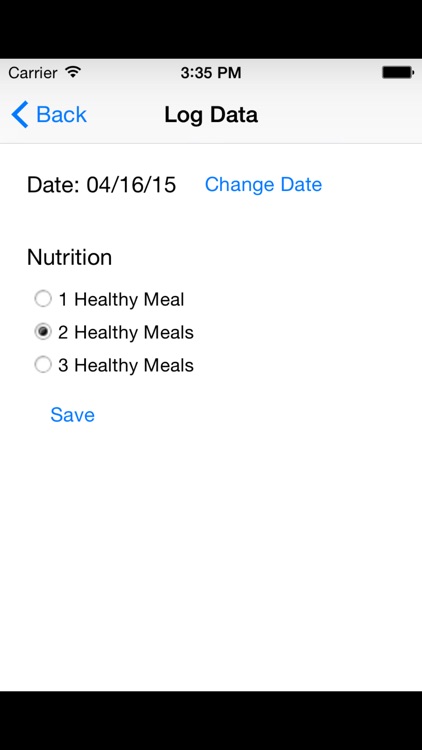
Task: Go back using the Back text
Action: click(x=61, y=115)
